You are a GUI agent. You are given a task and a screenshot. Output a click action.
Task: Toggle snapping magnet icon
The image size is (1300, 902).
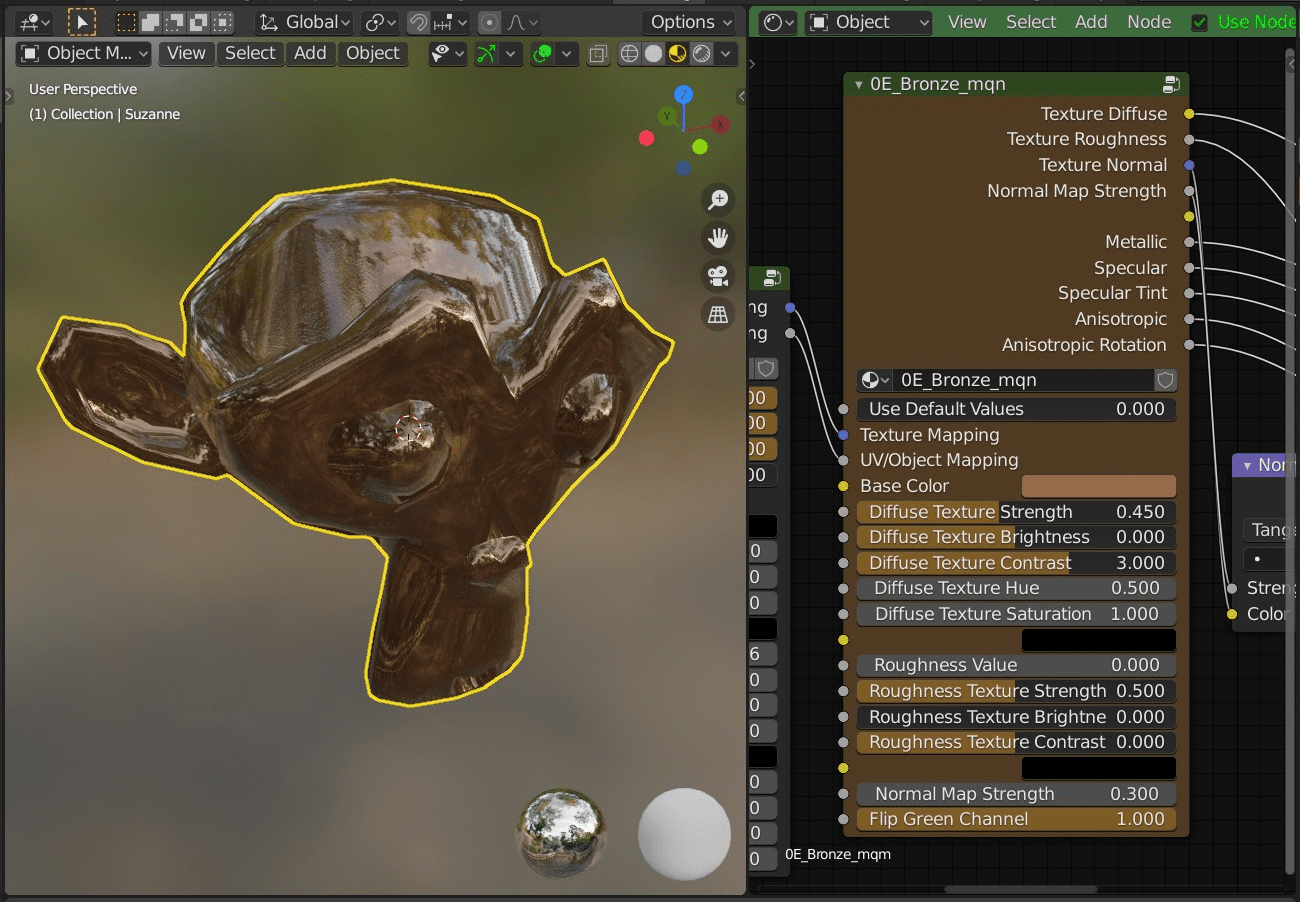pos(419,22)
